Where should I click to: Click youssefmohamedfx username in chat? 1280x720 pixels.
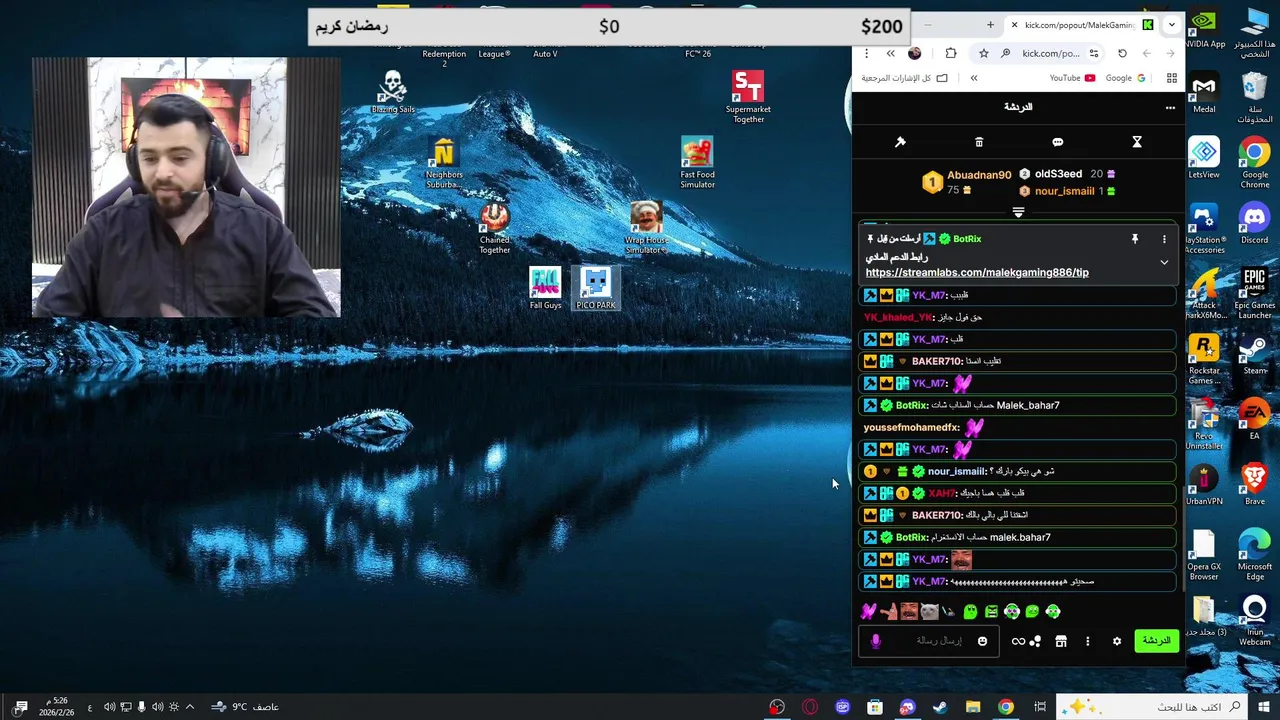911,427
